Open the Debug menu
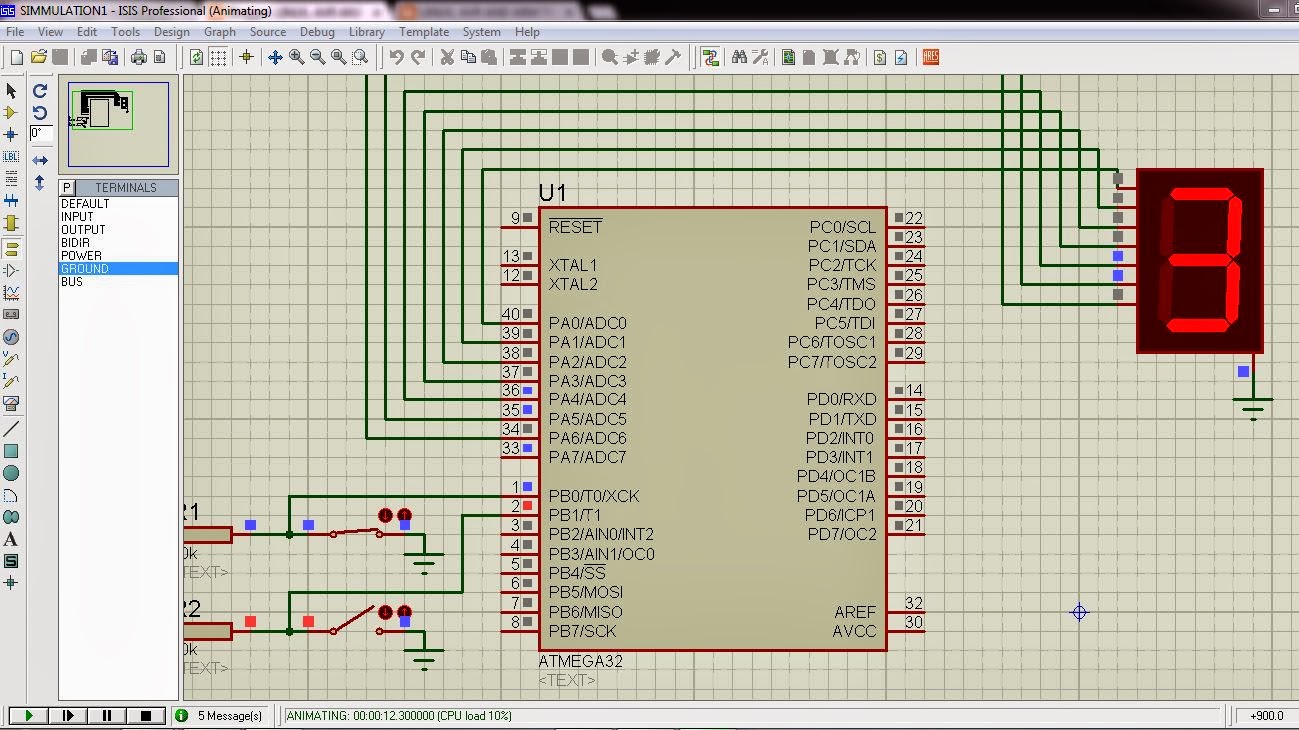The image size is (1299, 730). [x=318, y=32]
